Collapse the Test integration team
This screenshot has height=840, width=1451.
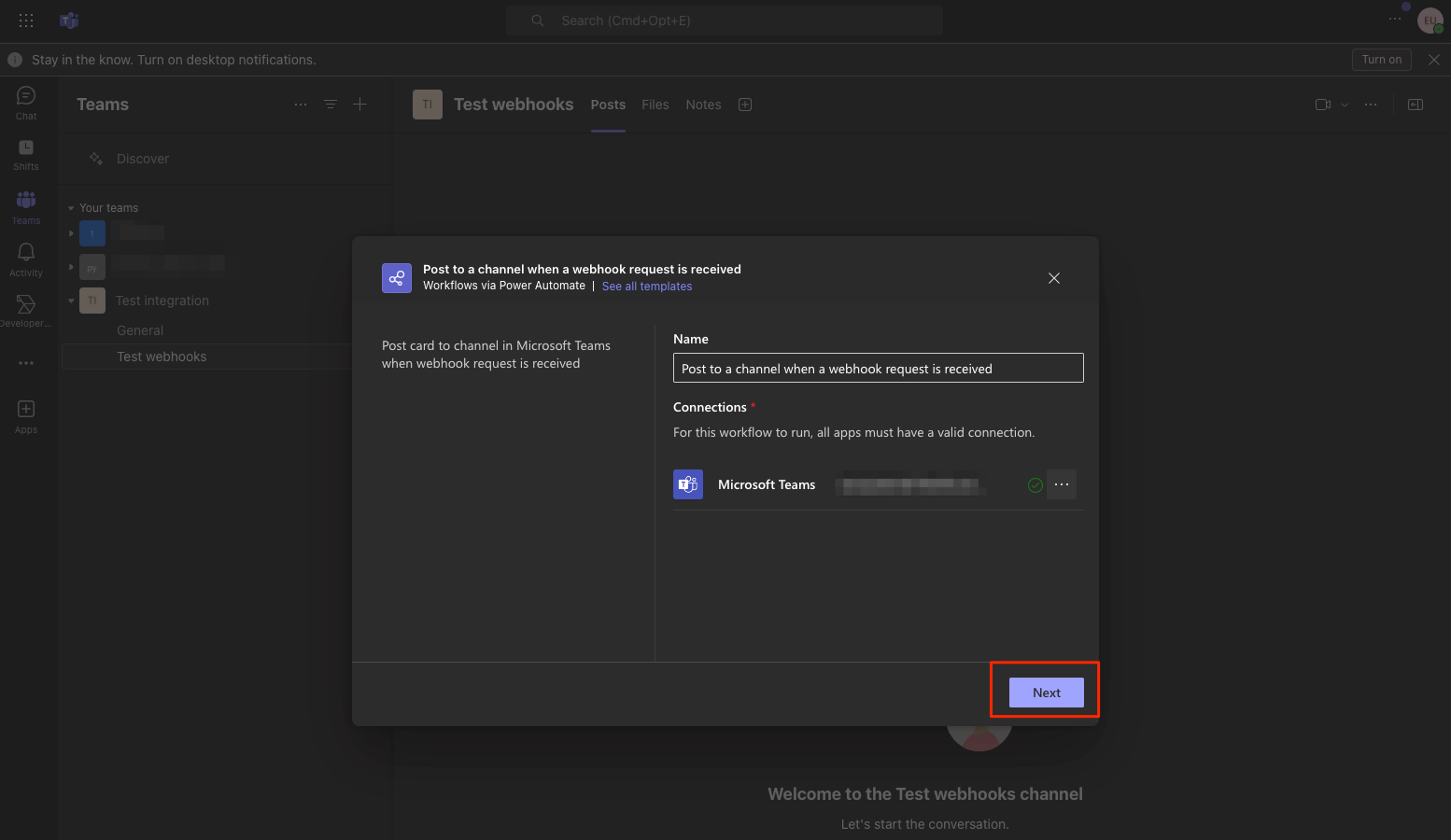click(x=71, y=301)
